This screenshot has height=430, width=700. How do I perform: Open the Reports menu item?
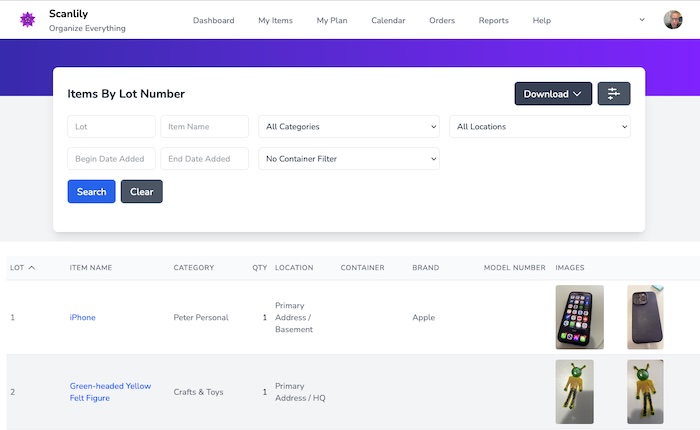pyautogui.click(x=493, y=20)
